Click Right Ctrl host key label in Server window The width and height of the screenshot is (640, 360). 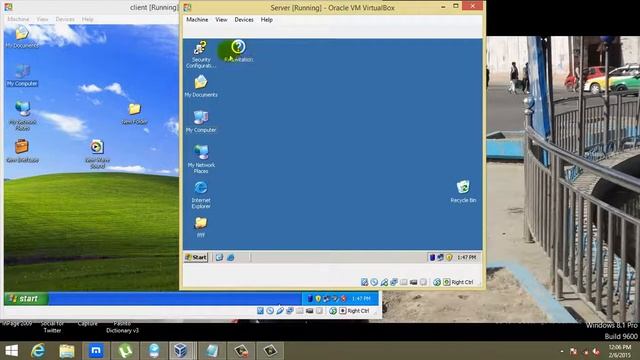click(462, 282)
